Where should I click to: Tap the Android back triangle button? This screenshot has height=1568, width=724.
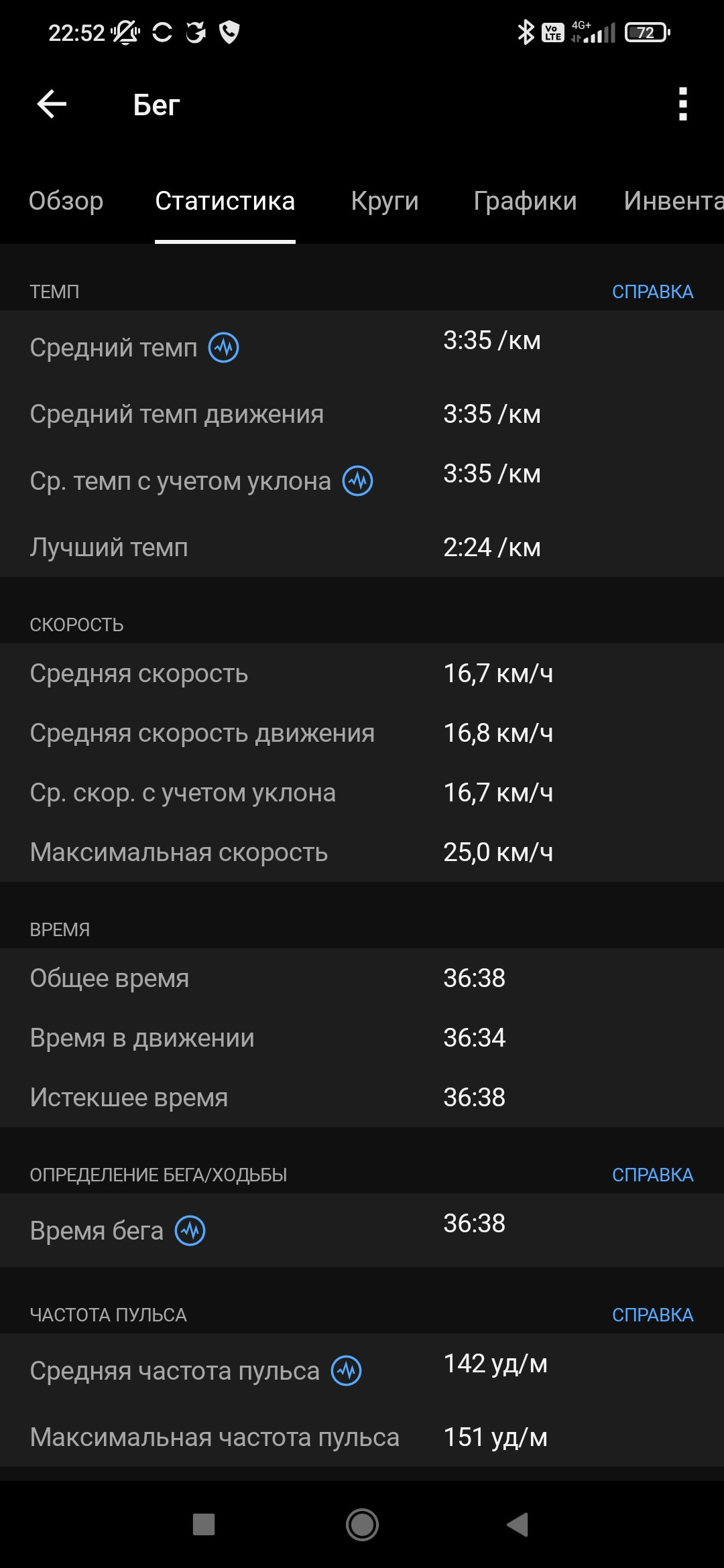(x=518, y=1525)
